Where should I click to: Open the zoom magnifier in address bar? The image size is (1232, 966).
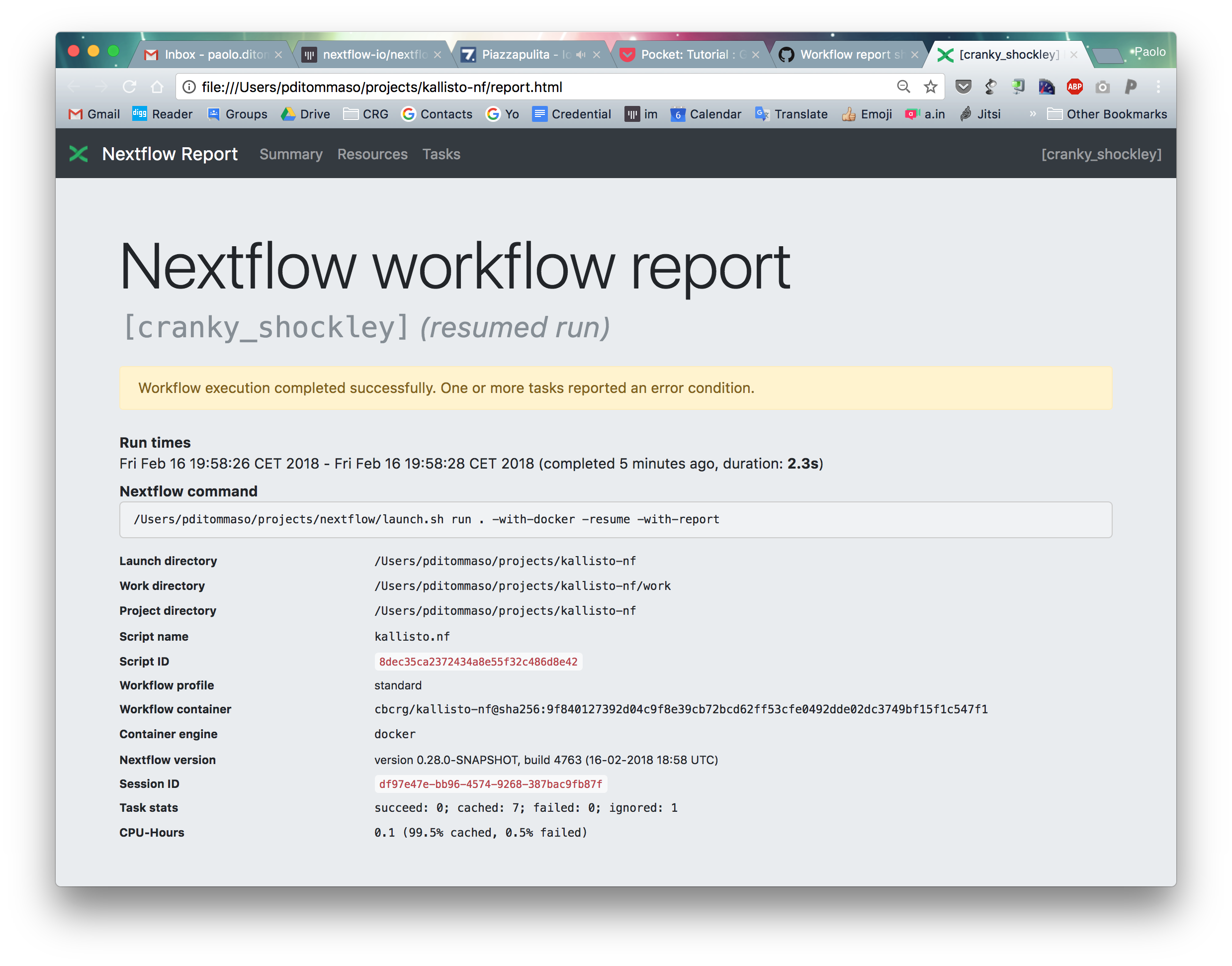[903, 87]
